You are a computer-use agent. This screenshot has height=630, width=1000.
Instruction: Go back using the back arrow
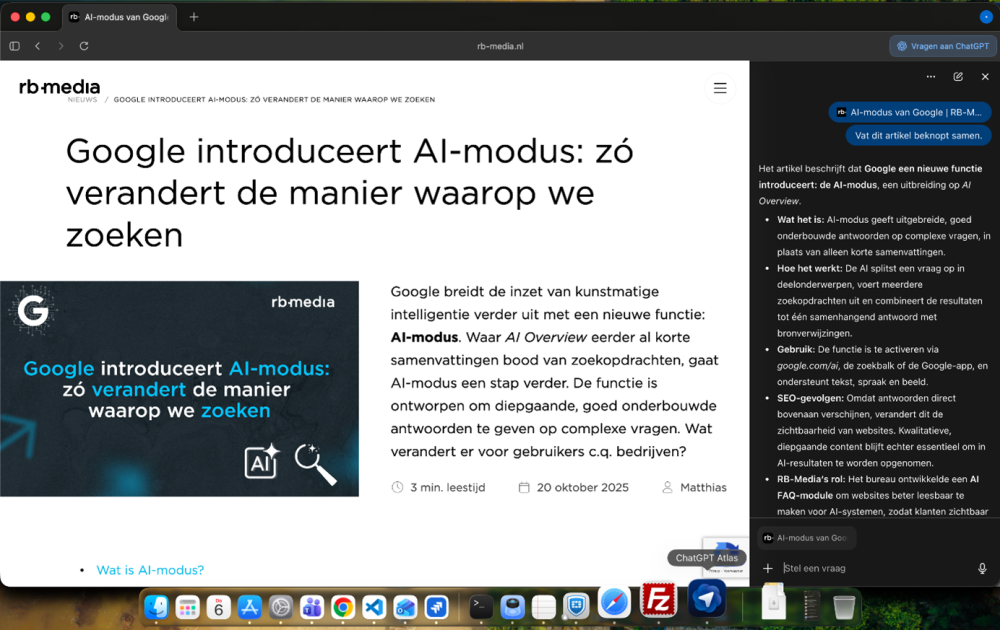coord(37,45)
